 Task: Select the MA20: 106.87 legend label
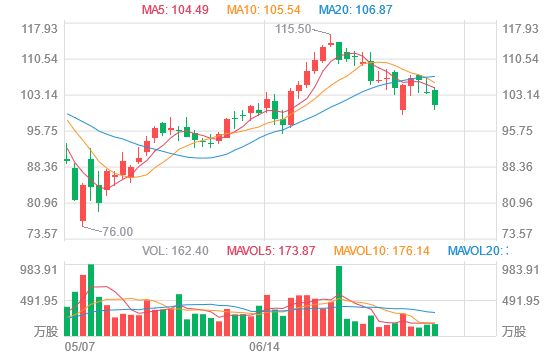click(355, 10)
